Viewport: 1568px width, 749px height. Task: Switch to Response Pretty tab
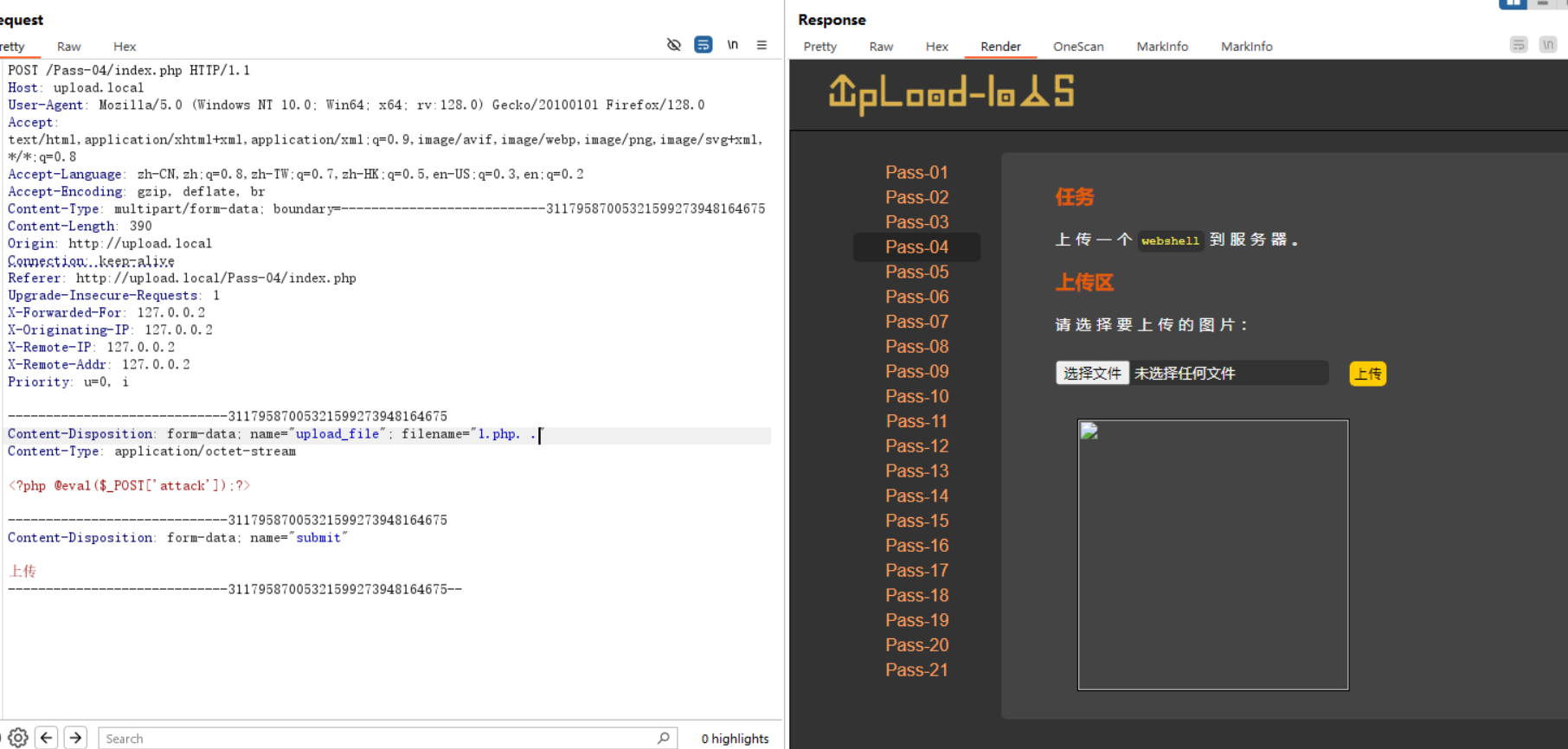[820, 47]
